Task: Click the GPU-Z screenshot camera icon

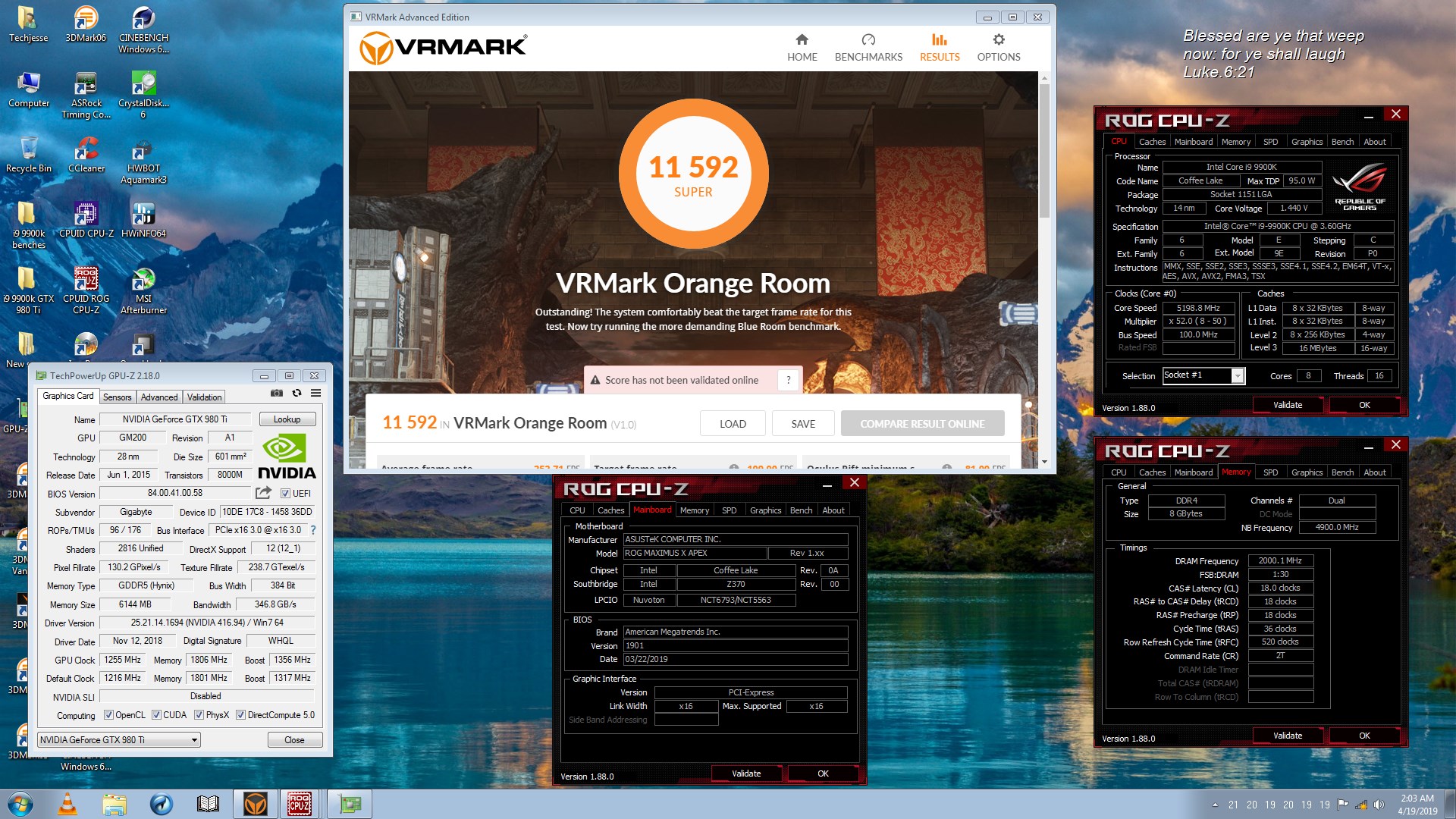Action: point(277,393)
